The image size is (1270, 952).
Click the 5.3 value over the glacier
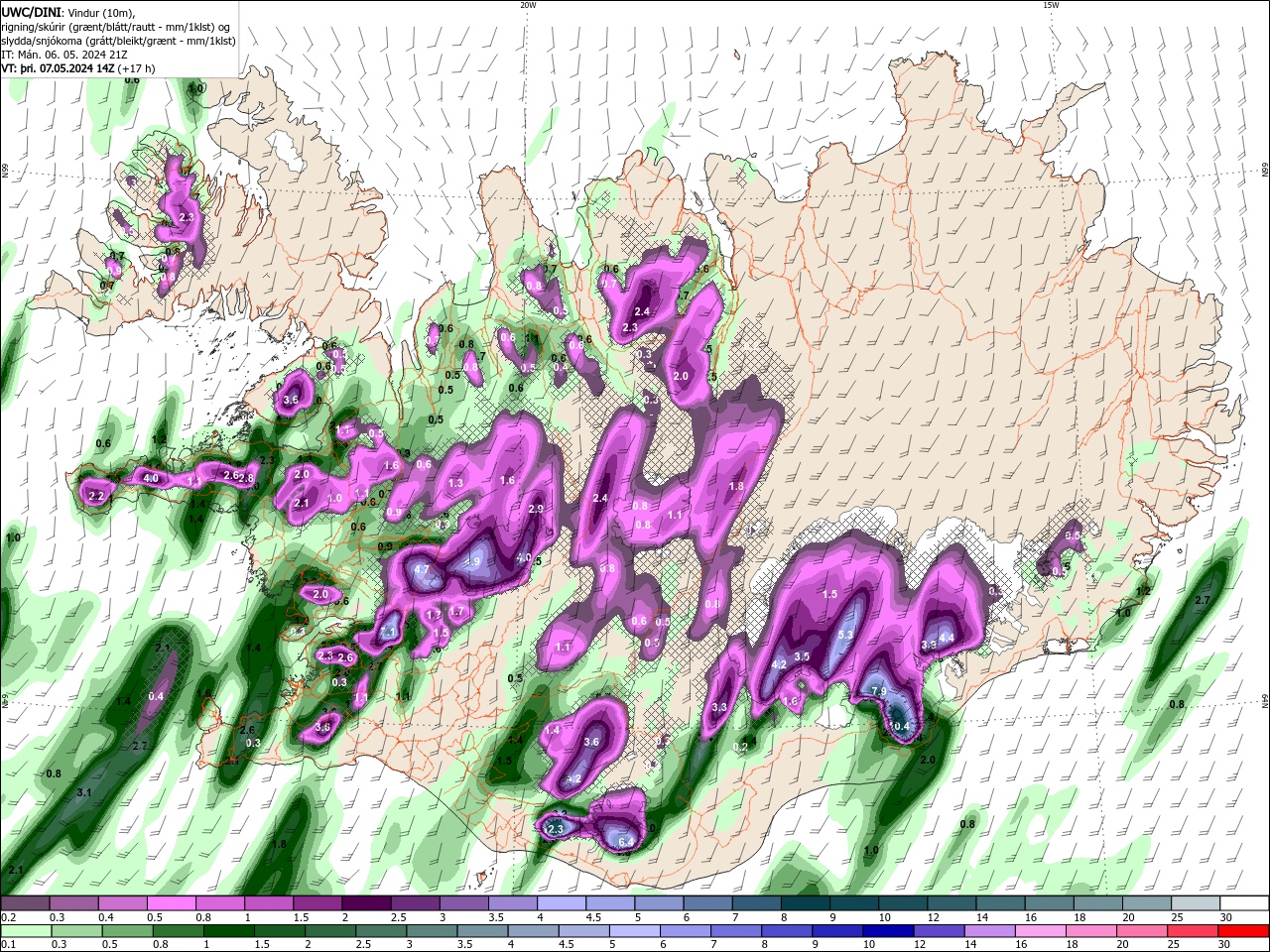click(845, 635)
